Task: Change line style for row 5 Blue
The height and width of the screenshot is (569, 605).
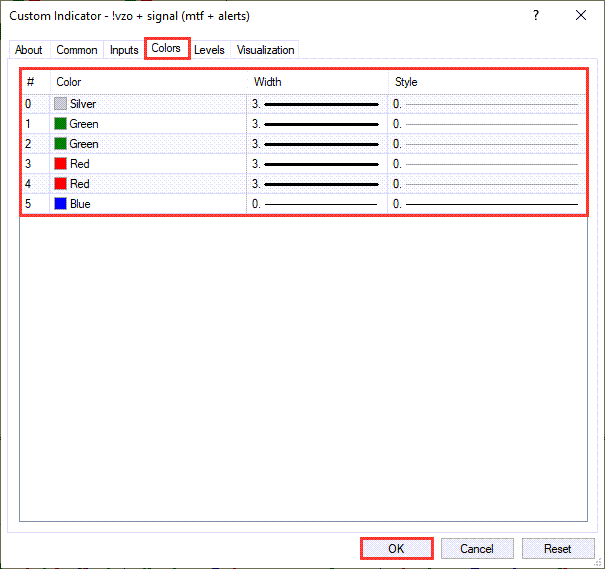Action: [x=487, y=204]
